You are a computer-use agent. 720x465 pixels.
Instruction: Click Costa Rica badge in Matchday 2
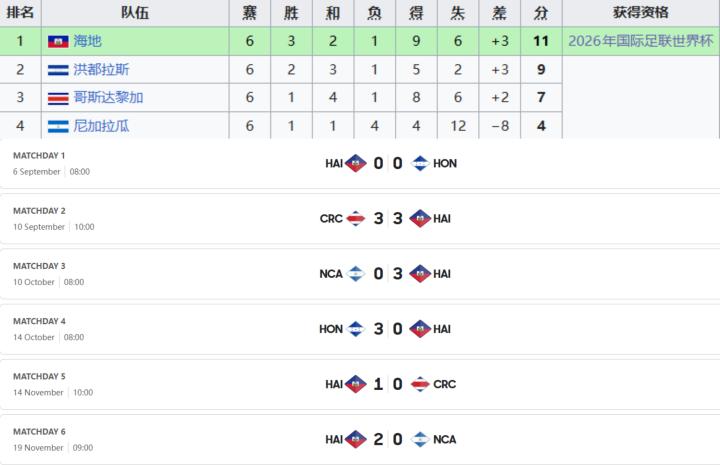(x=355, y=218)
